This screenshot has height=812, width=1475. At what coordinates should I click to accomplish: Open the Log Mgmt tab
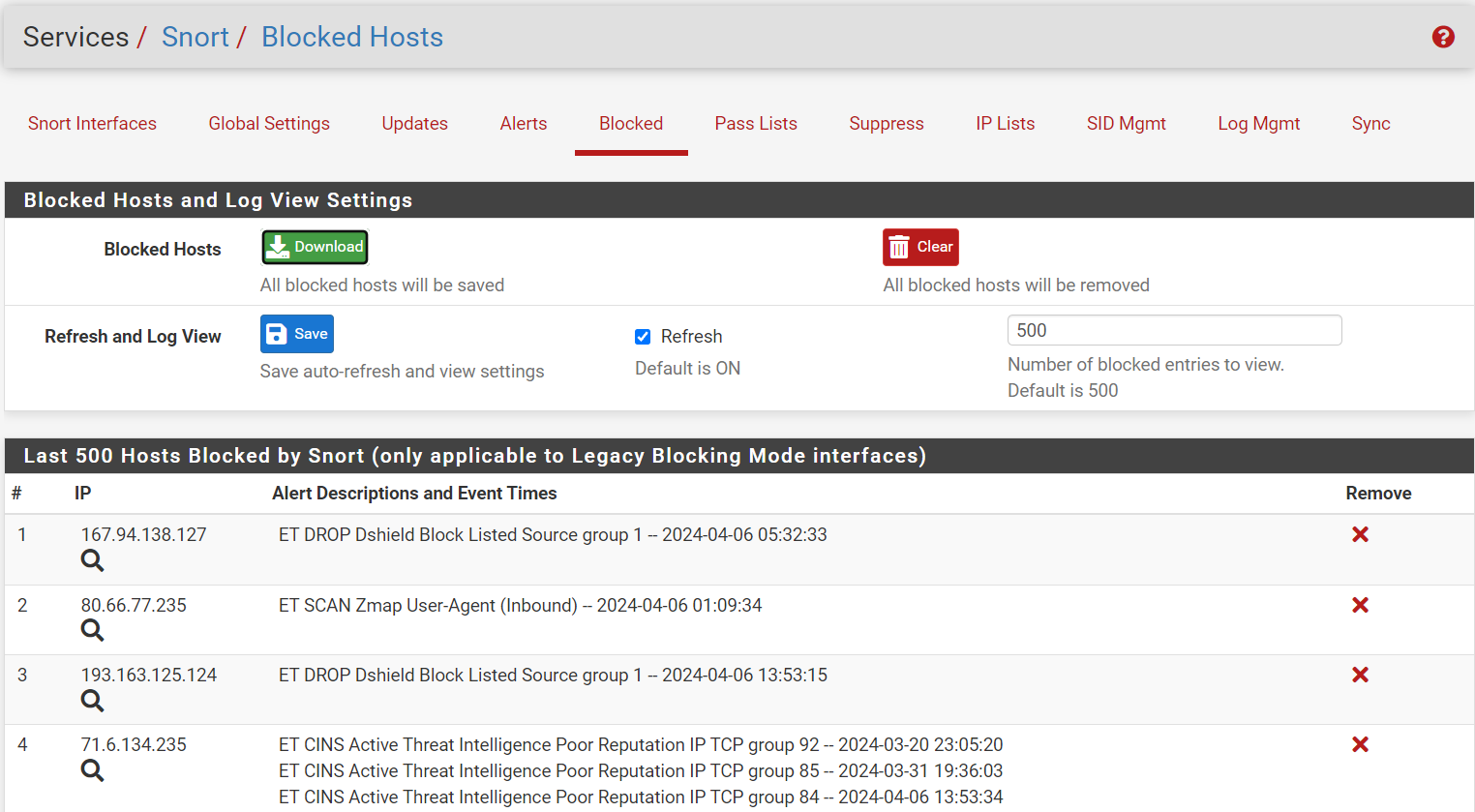[1258, 124]
